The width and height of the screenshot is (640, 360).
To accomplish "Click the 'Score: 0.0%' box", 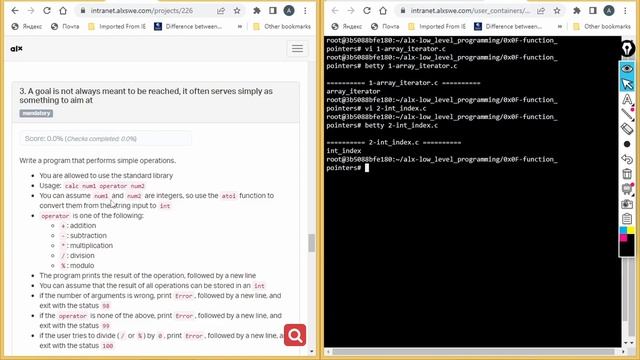I will coord(105,139).
